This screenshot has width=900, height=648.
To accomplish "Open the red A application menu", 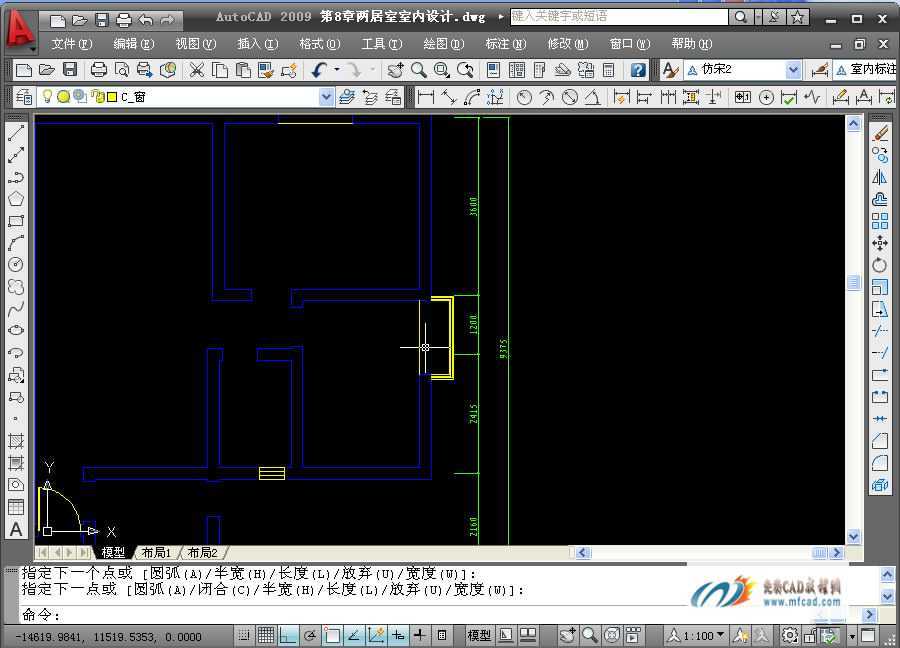I will point(20,29).
